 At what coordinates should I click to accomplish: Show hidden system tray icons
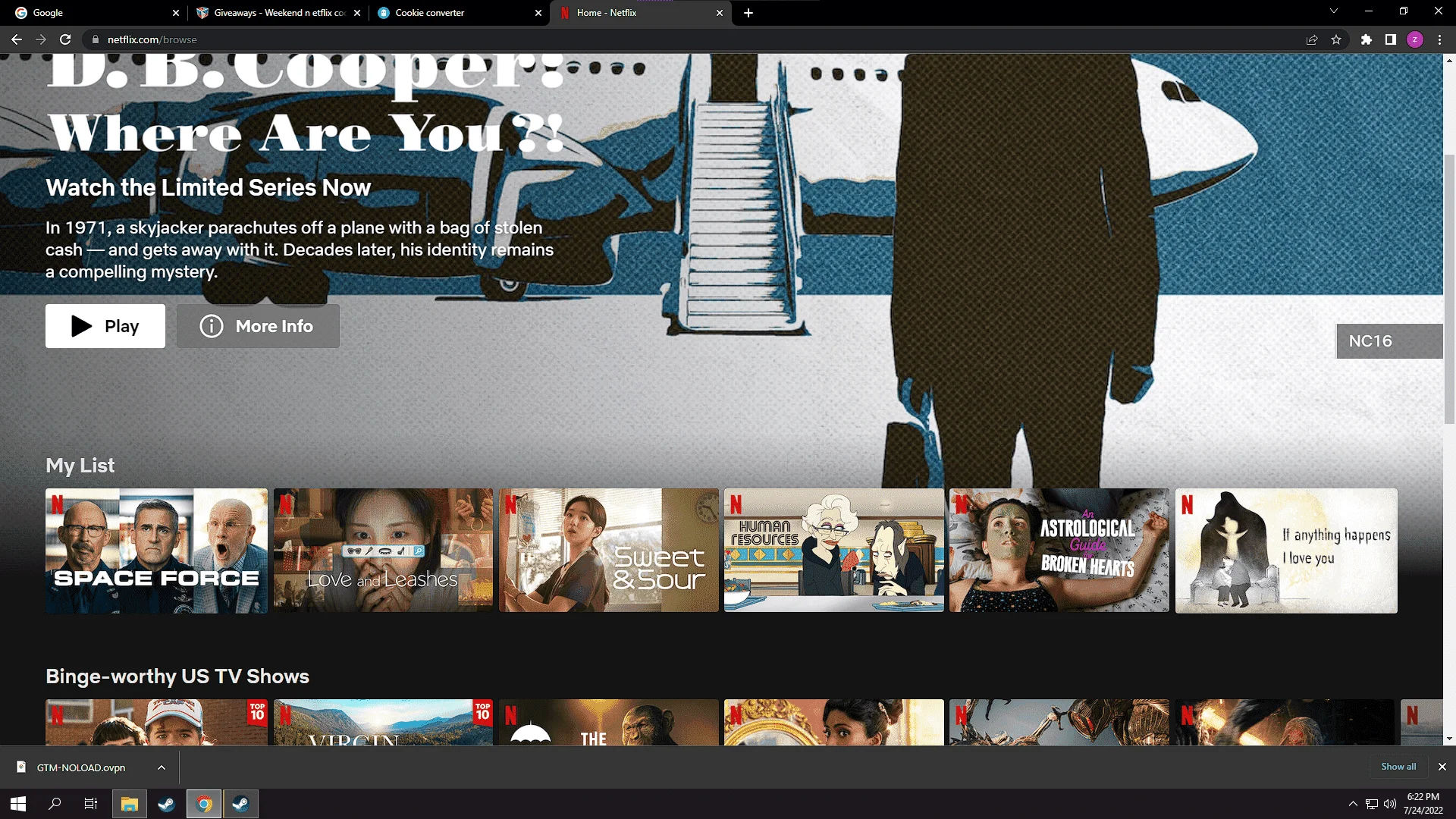point(1353,804)
